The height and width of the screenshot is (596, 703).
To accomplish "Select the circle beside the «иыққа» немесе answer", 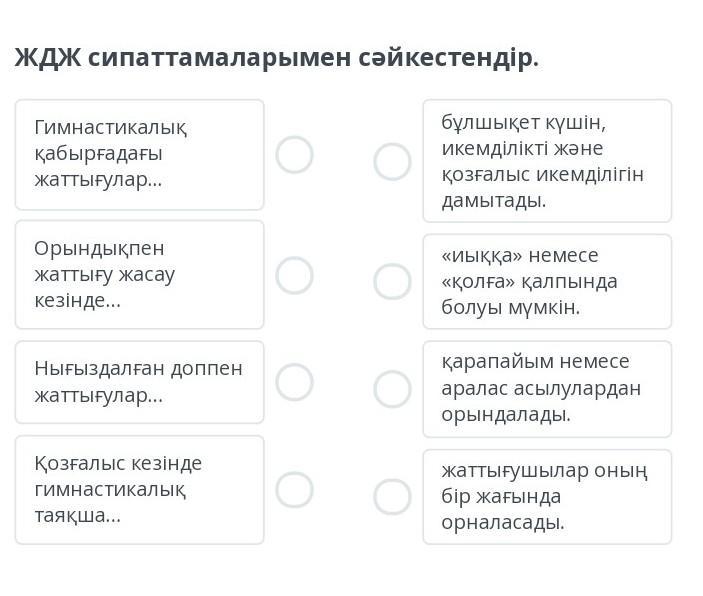I will [x=392, y=282].
